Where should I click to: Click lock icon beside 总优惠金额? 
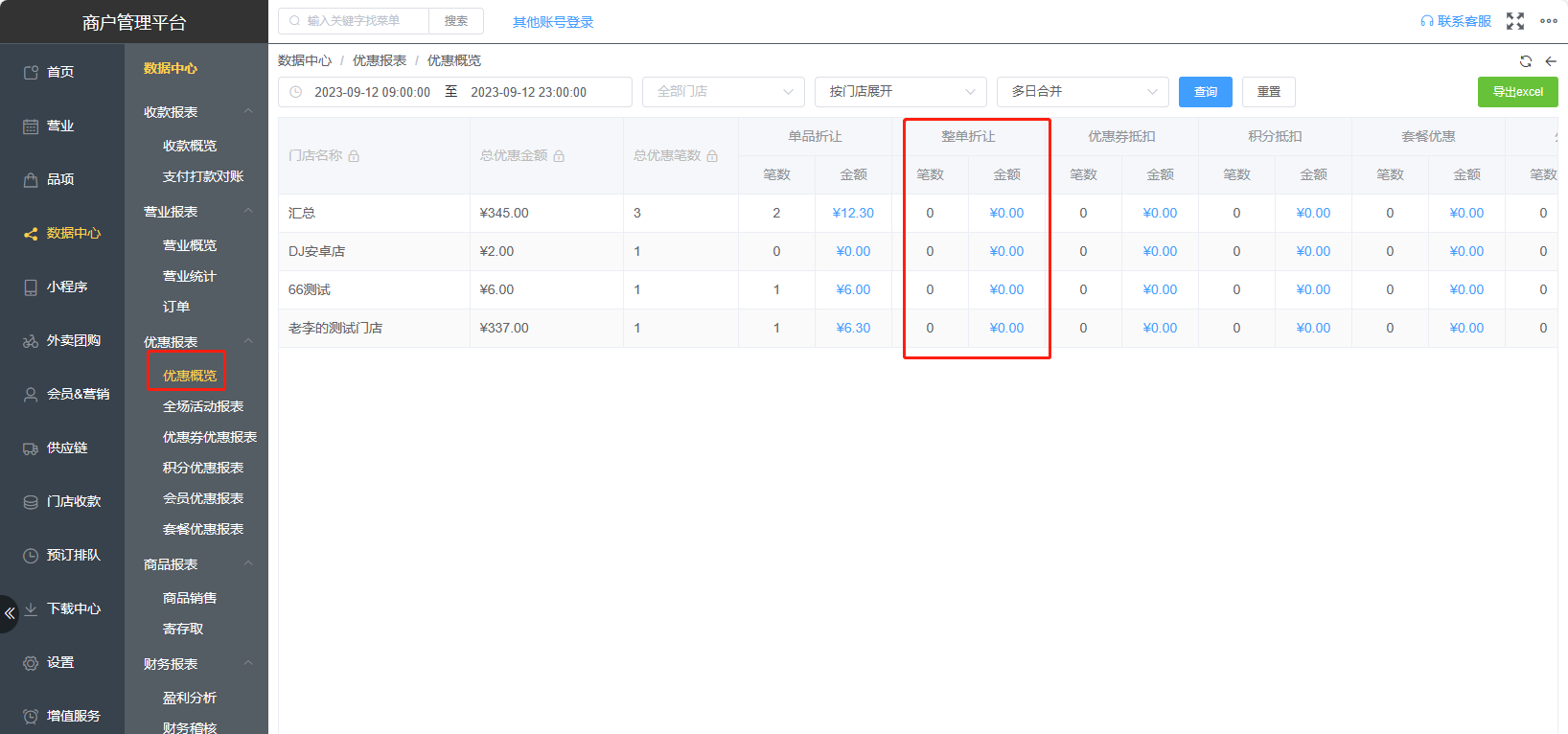[559, 156]
